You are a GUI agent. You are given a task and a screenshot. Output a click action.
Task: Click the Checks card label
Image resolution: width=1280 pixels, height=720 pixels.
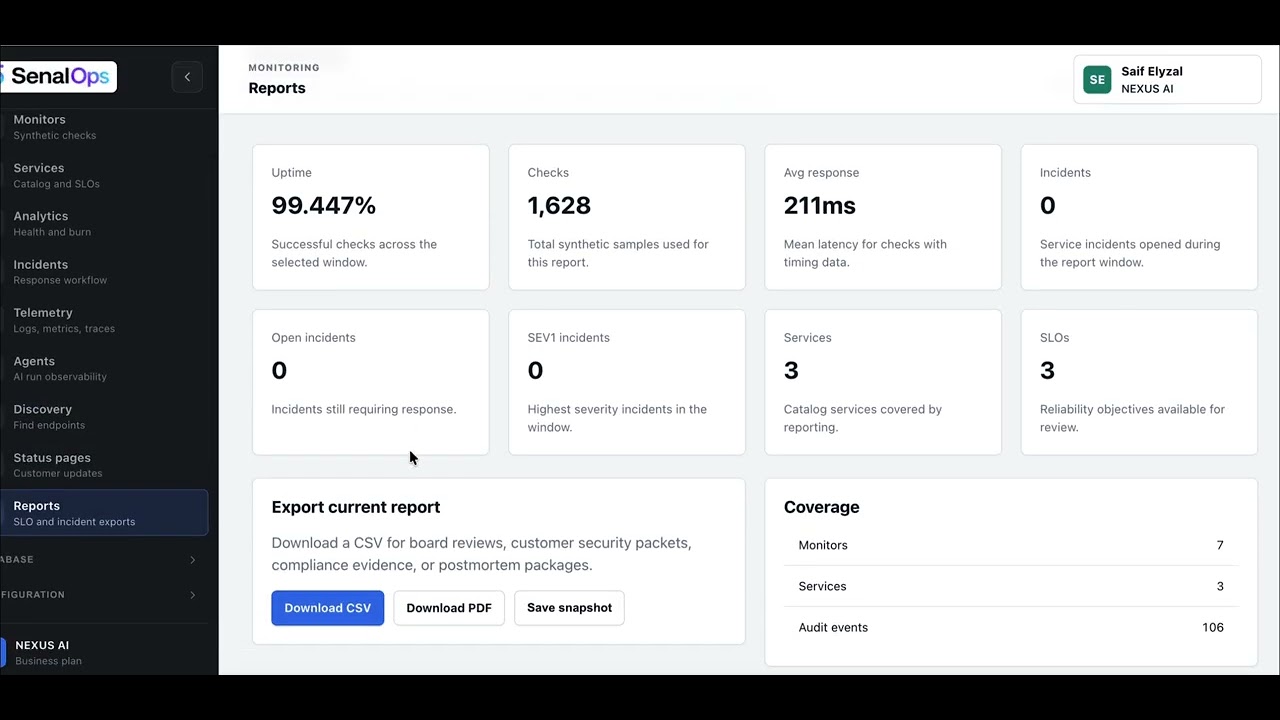(x=548, y=173)
